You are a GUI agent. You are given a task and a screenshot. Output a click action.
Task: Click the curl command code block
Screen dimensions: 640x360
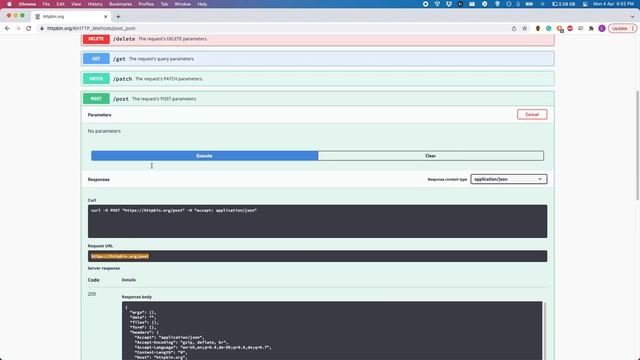(x=318, y=221)
